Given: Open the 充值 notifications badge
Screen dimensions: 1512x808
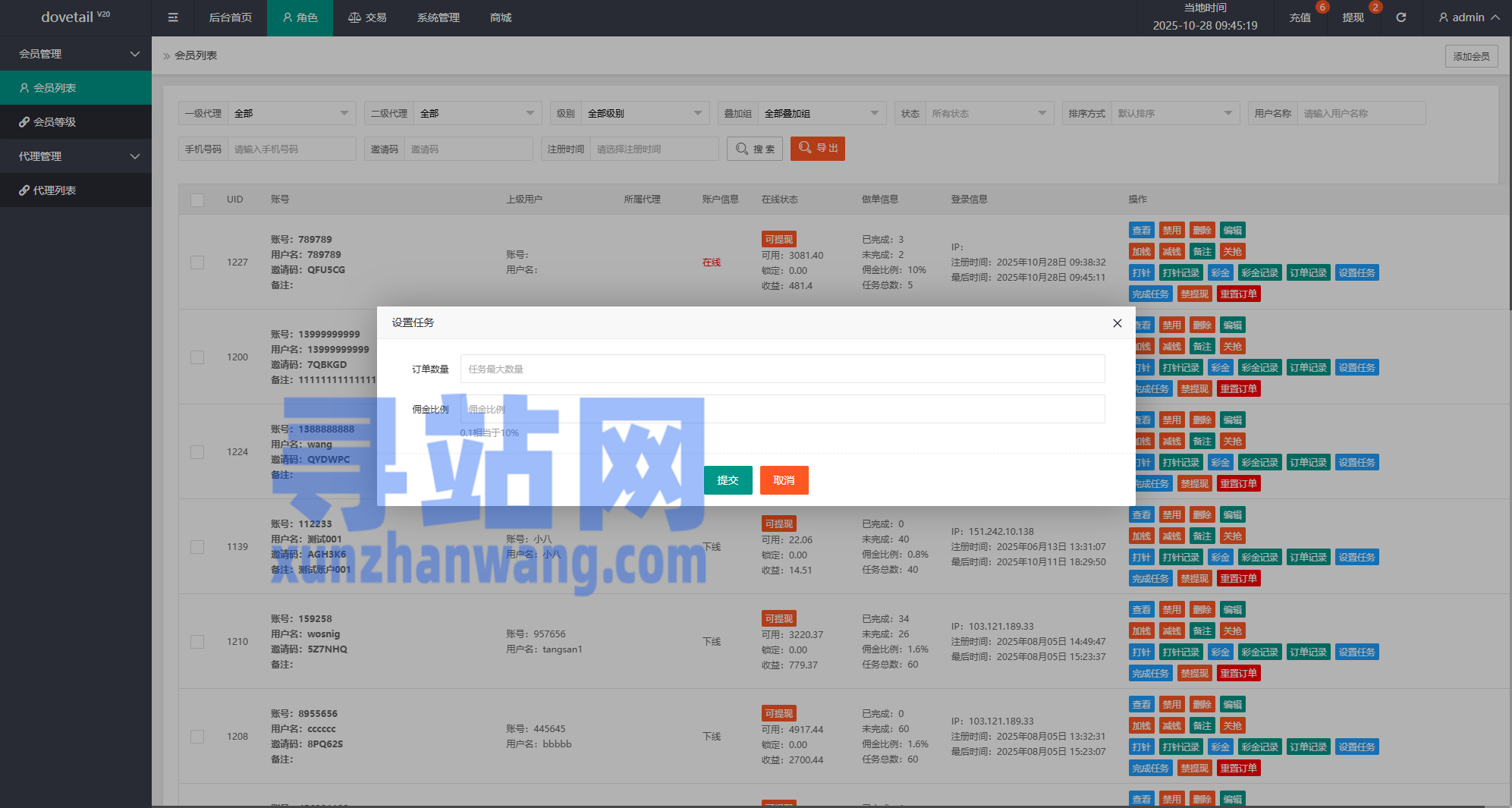Looking at the screenshot, I should click(x=1300, y=17).
